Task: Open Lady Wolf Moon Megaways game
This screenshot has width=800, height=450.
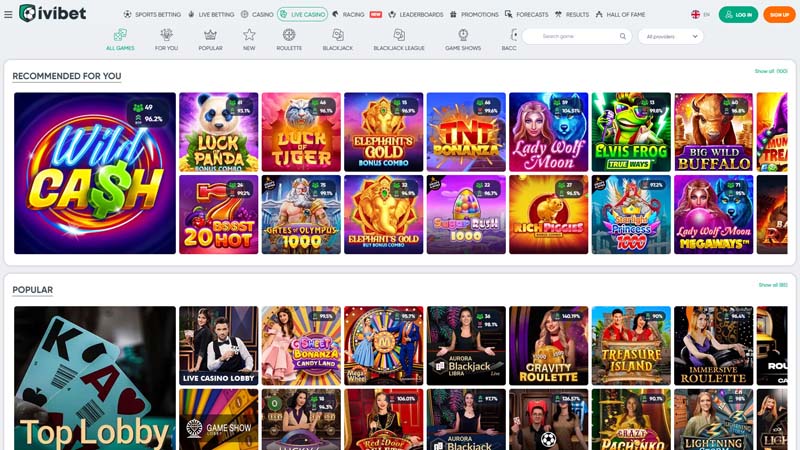Action: [x=713, y=214]
